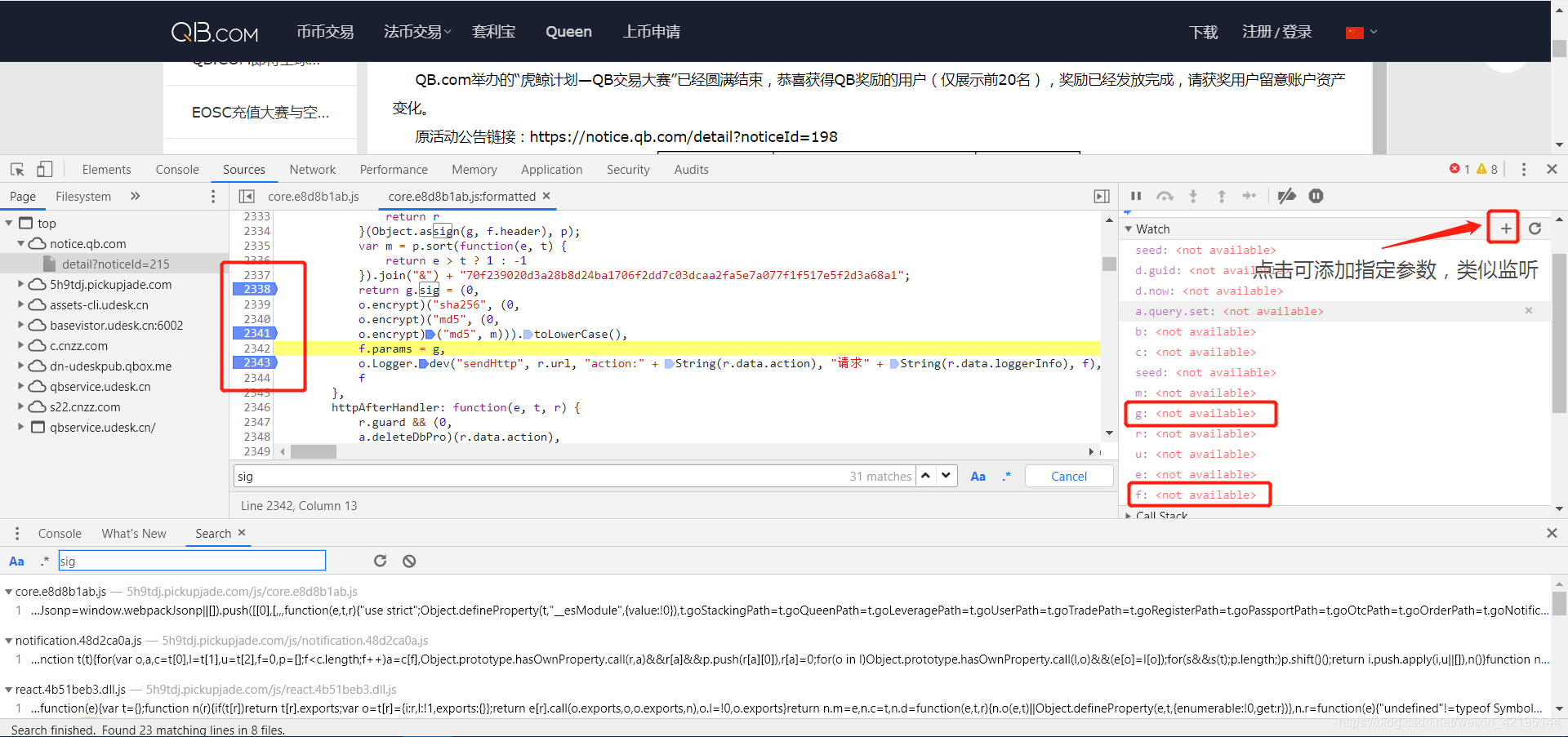Refresh the watch expressions
The width and height of the screenshot is (1568, 737).
[1535, 229]
